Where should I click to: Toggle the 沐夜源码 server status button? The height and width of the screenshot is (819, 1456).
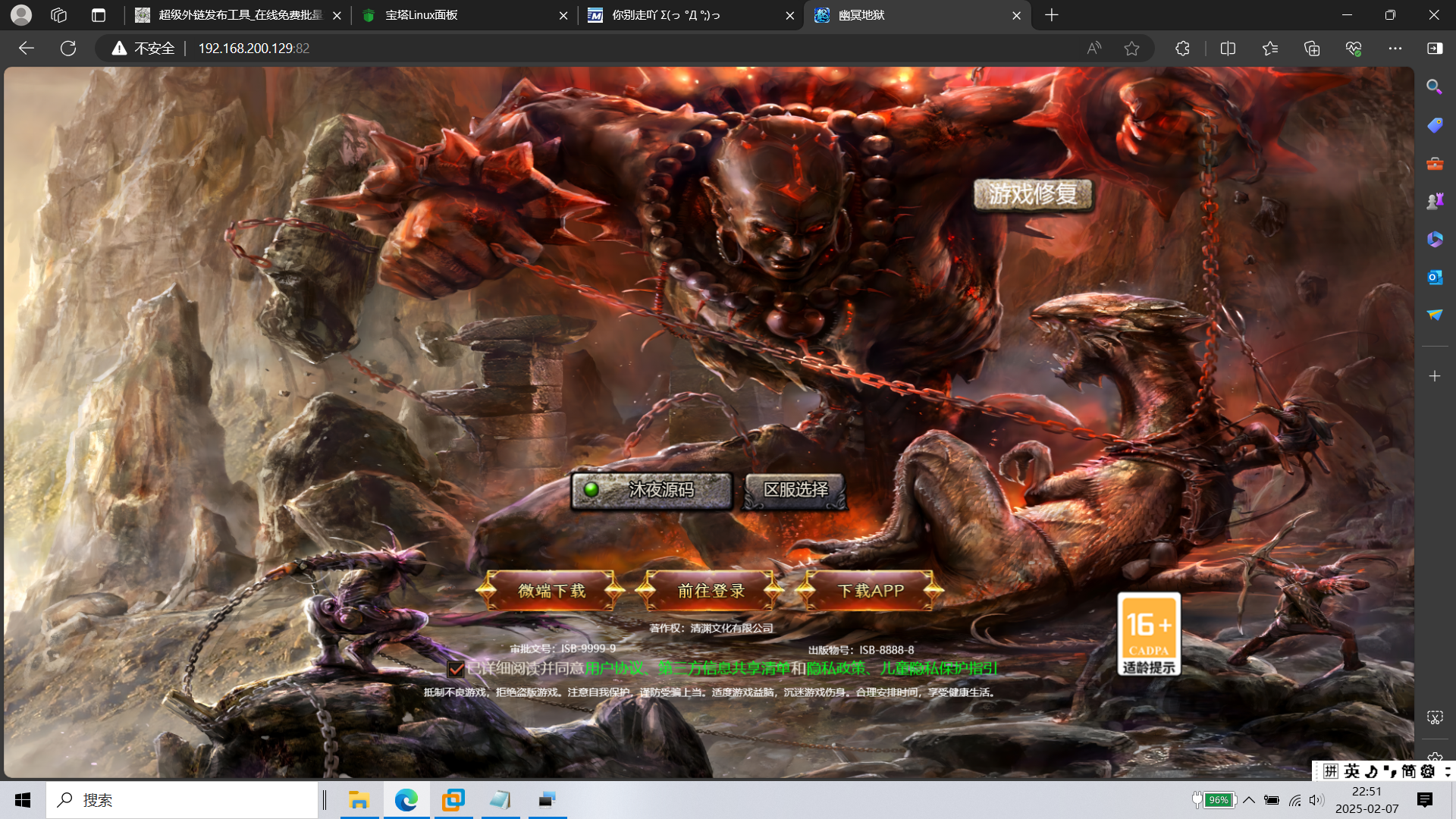click(x=652, y=491)
